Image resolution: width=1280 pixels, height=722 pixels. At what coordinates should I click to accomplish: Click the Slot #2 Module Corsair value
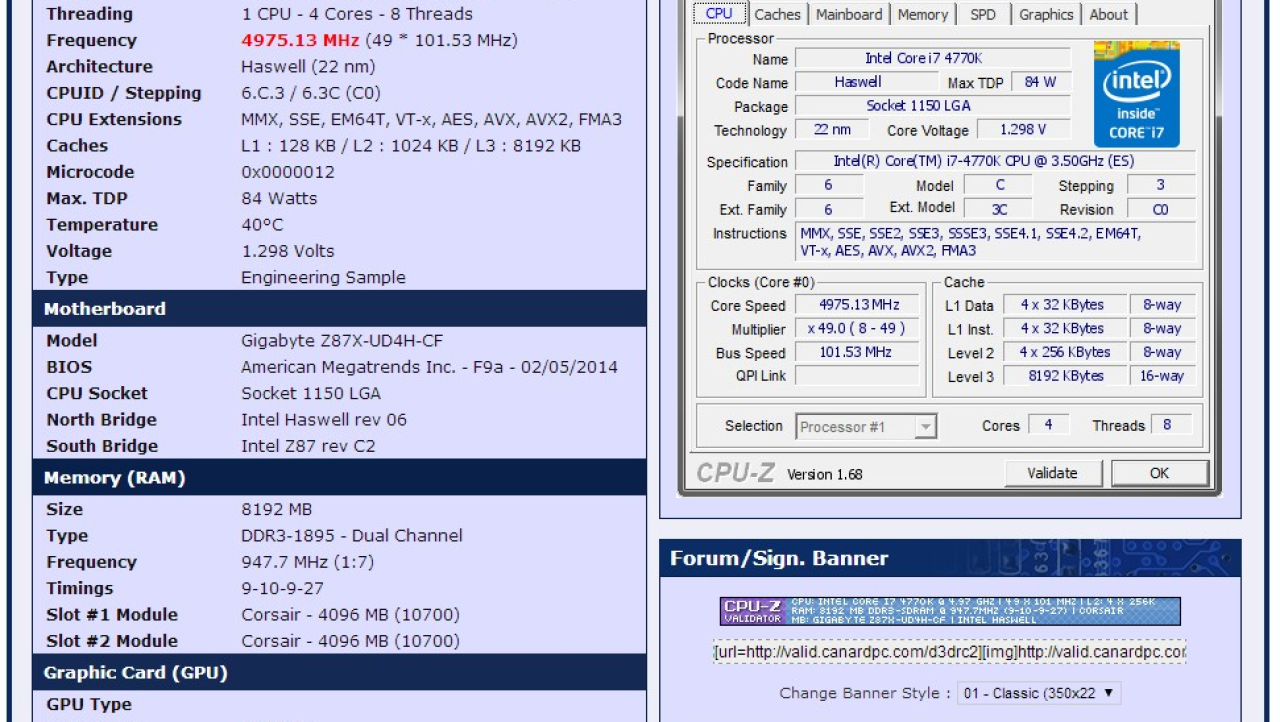[350, 641]
